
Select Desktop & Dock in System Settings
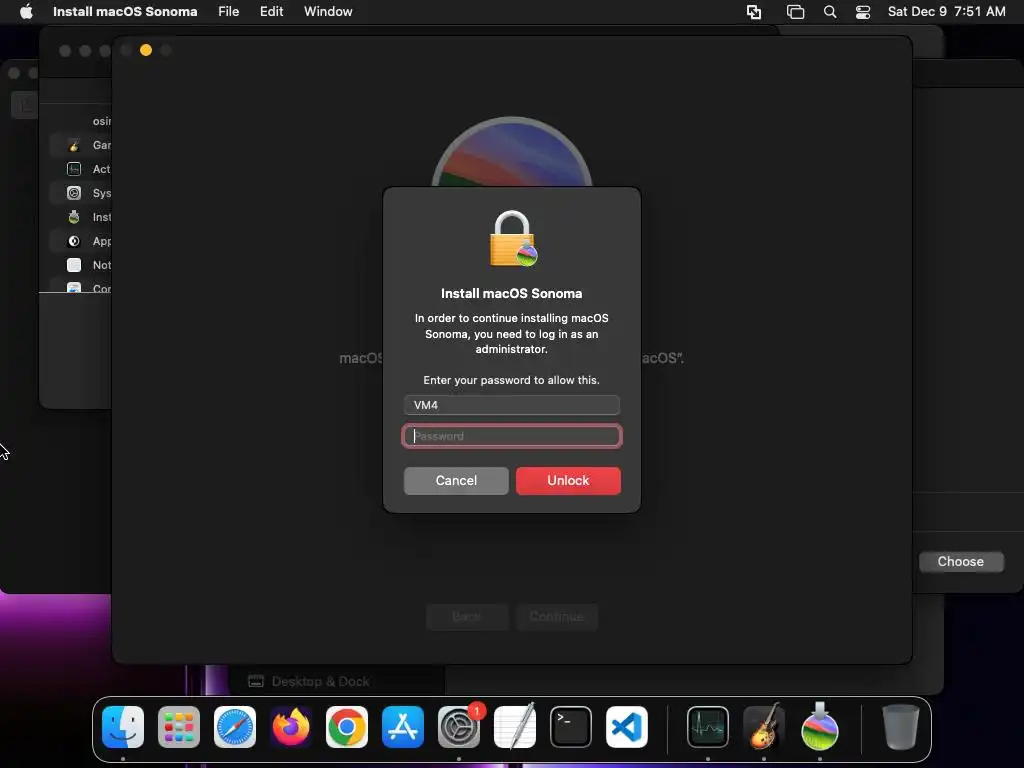click(x=309, y=682)
